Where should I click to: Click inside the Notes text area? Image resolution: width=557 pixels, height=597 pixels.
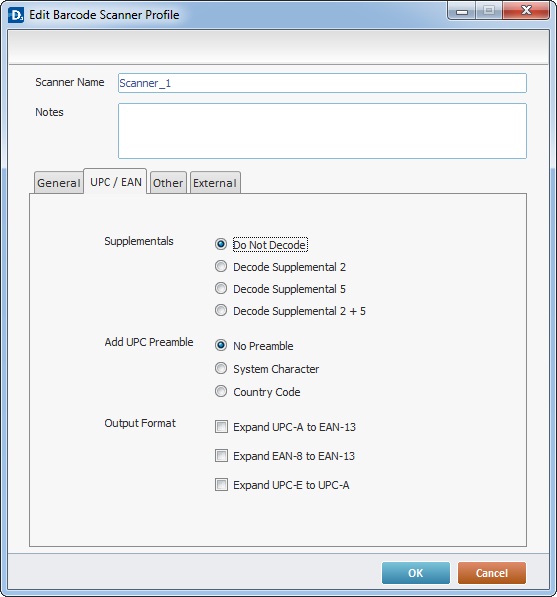click(322, 131)
